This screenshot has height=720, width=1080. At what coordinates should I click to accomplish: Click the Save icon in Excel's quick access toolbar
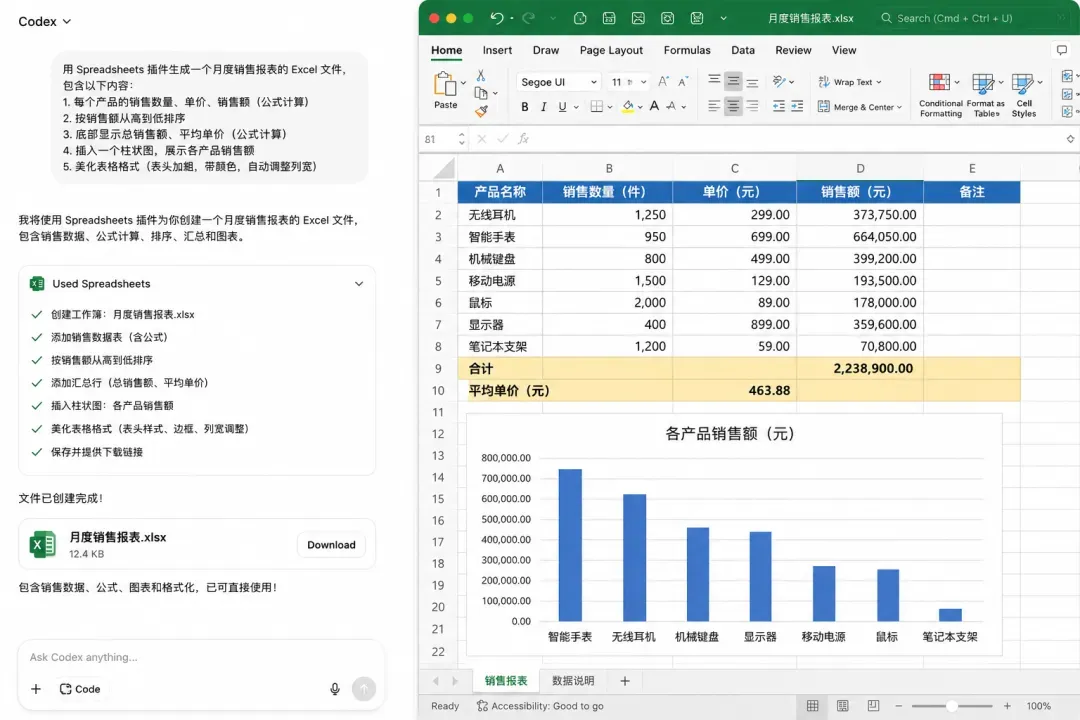point(609,19)
